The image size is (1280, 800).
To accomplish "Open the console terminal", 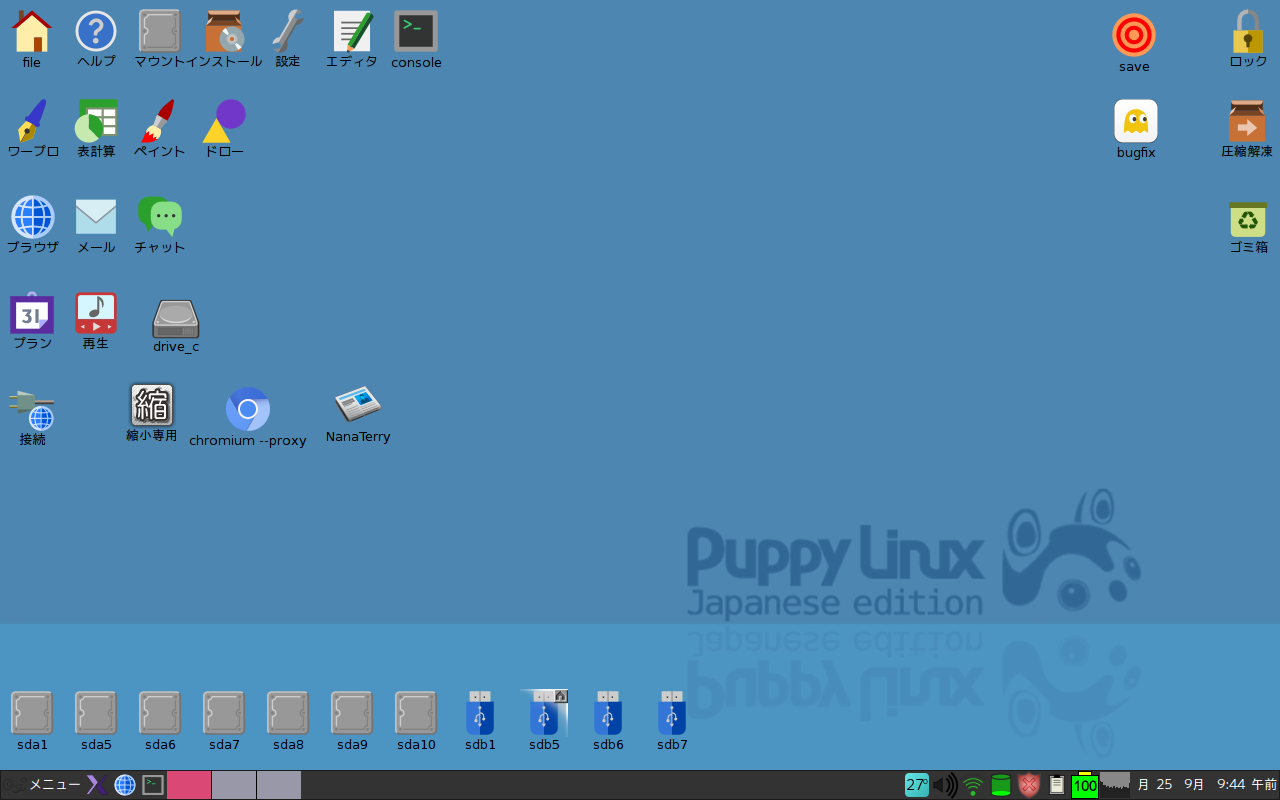I will pos(416,30).
